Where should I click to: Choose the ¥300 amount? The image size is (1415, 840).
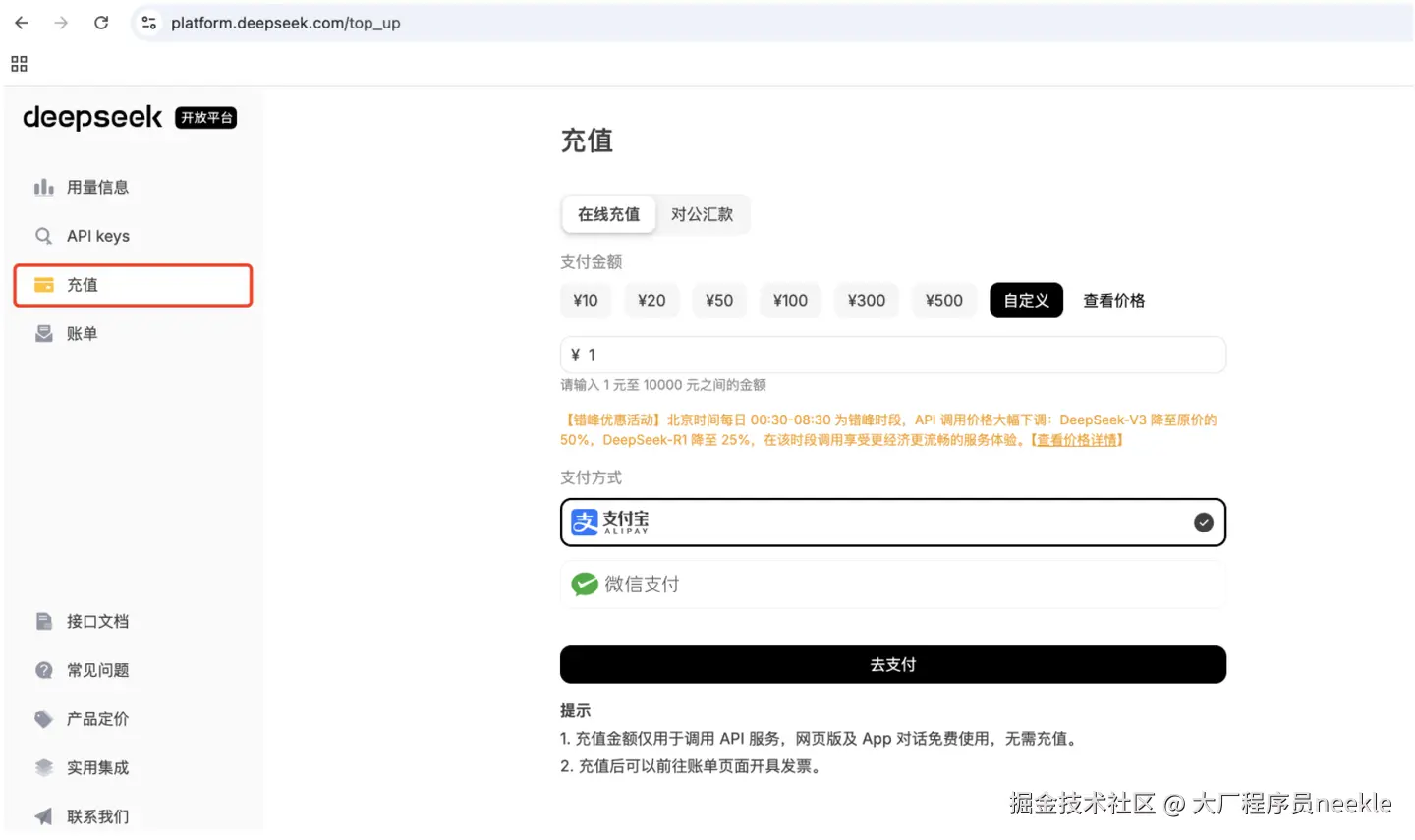coord(867,301)
